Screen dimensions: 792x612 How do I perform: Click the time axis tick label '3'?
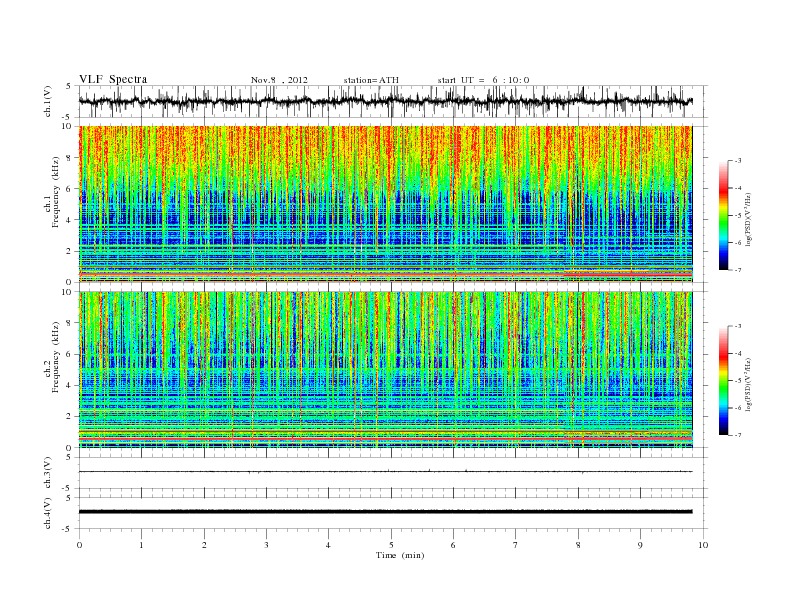(266, 545)
